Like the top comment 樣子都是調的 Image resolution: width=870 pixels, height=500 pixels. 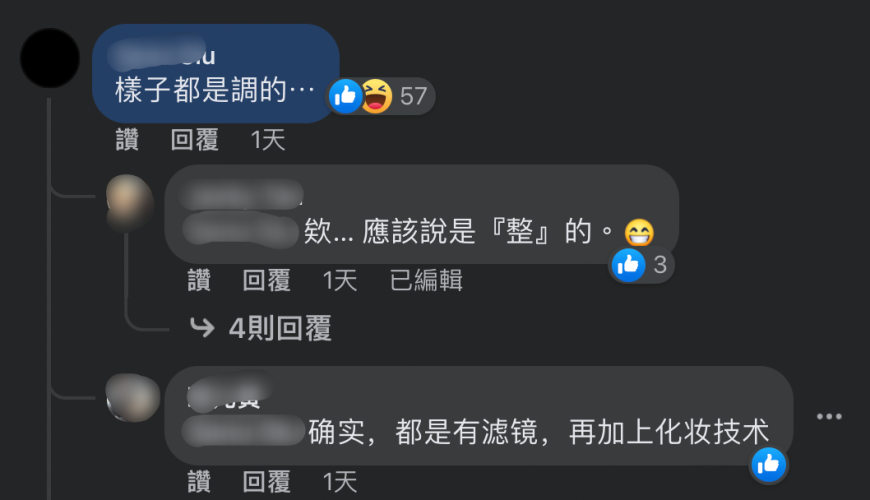[127, 140]
